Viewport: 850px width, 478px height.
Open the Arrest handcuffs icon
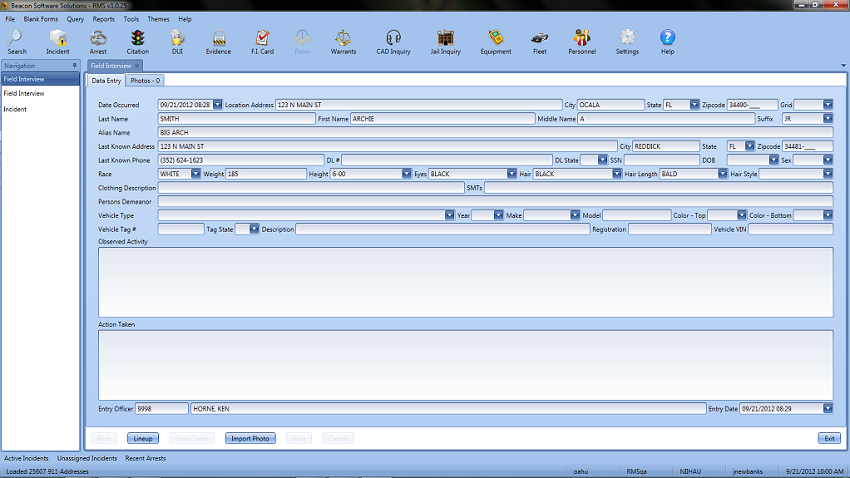point(98,39)
